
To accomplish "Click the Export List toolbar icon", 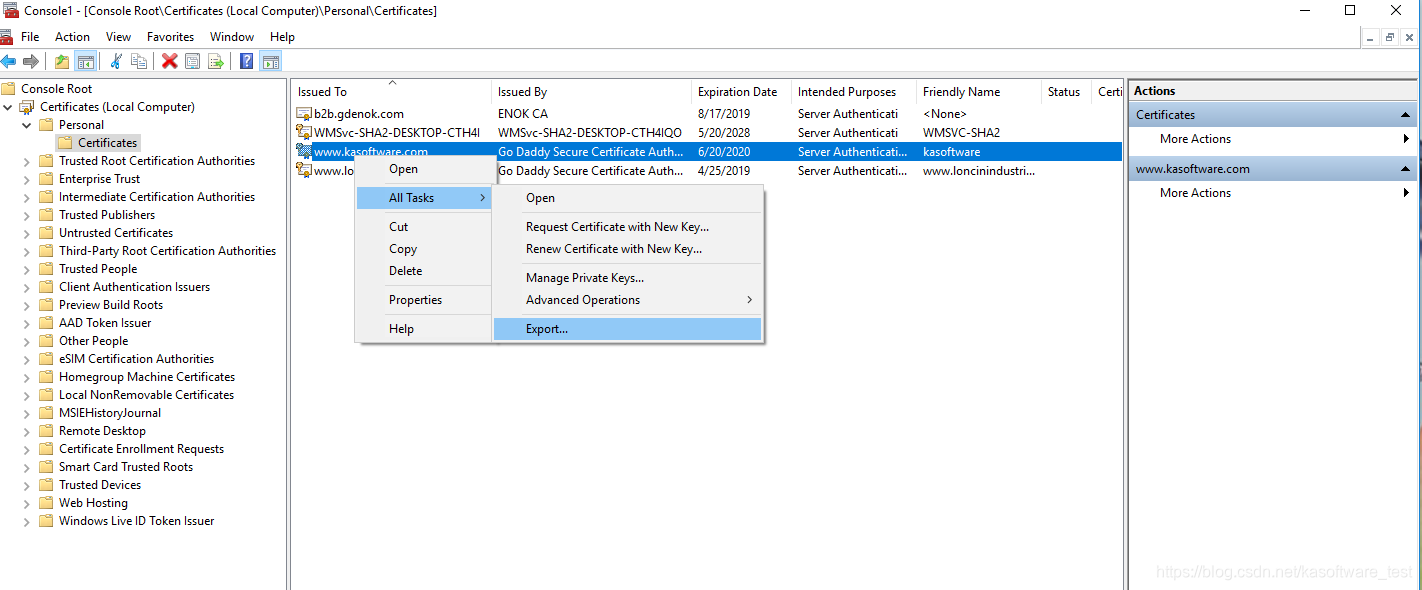I will [x=215, y=62].
